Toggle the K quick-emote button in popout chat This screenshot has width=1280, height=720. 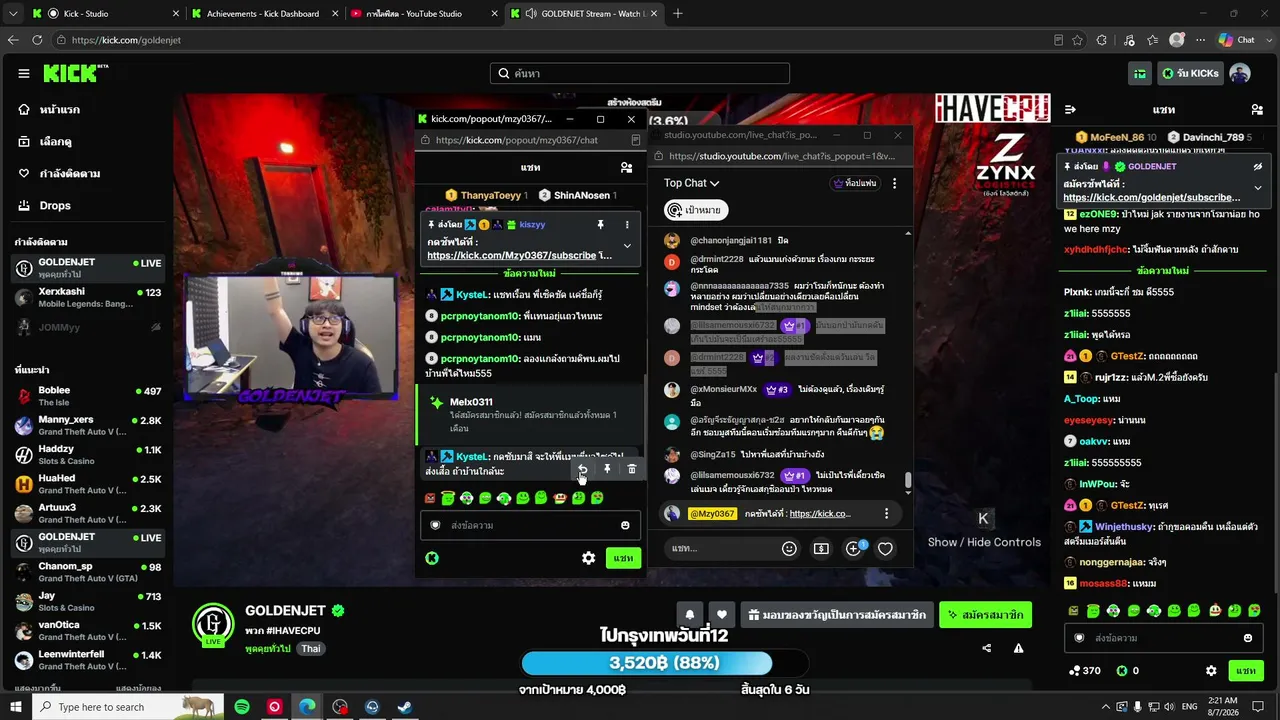(432, 558)
